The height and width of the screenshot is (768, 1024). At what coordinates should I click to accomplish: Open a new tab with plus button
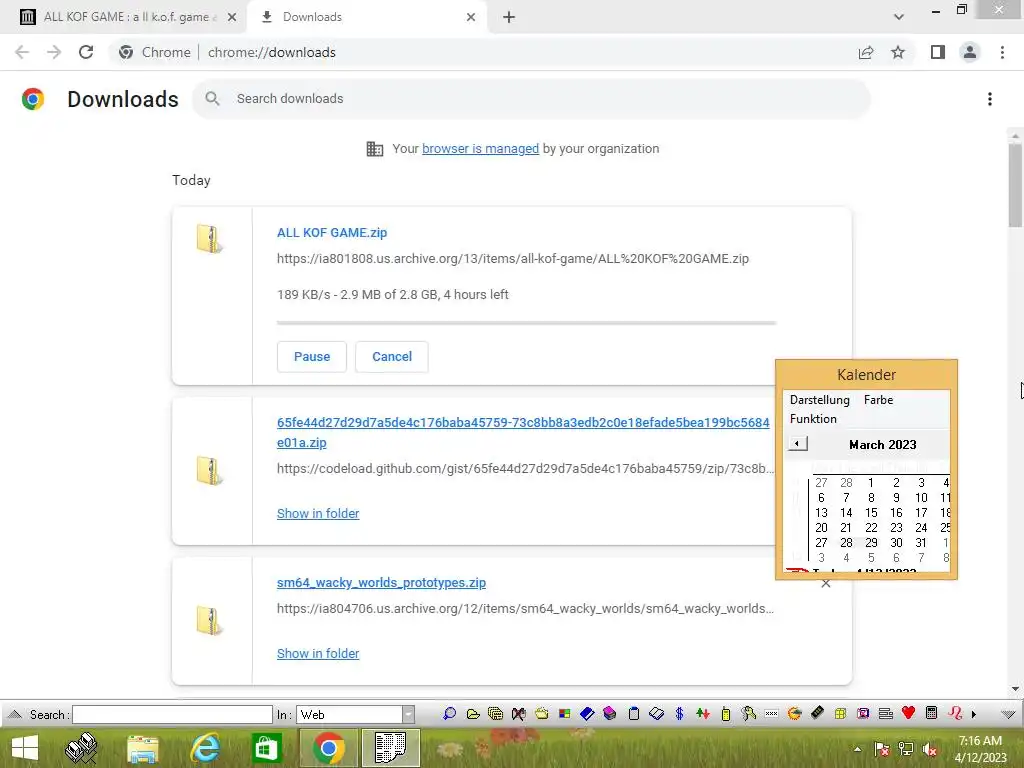[509, 17]
